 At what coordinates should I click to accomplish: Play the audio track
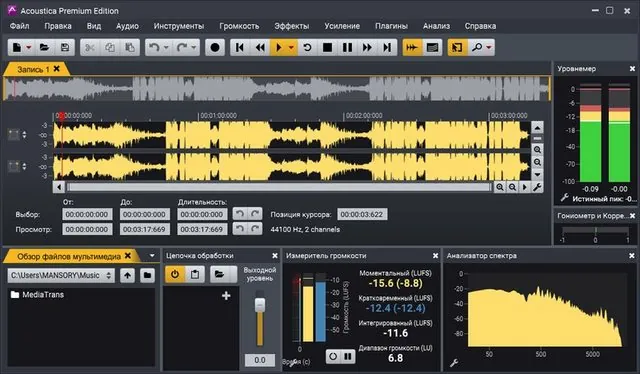tap(279, 47)
